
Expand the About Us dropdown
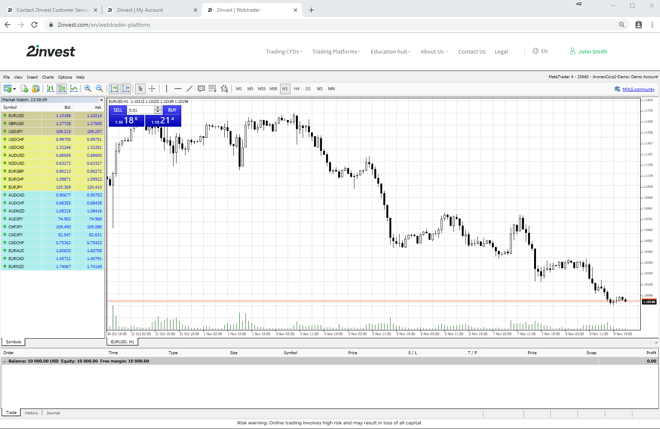434,51
